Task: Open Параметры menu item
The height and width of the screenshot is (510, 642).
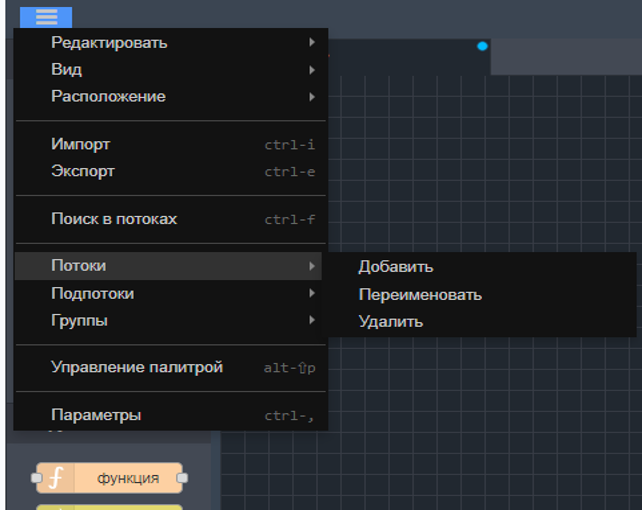Action: coord(96,415)
